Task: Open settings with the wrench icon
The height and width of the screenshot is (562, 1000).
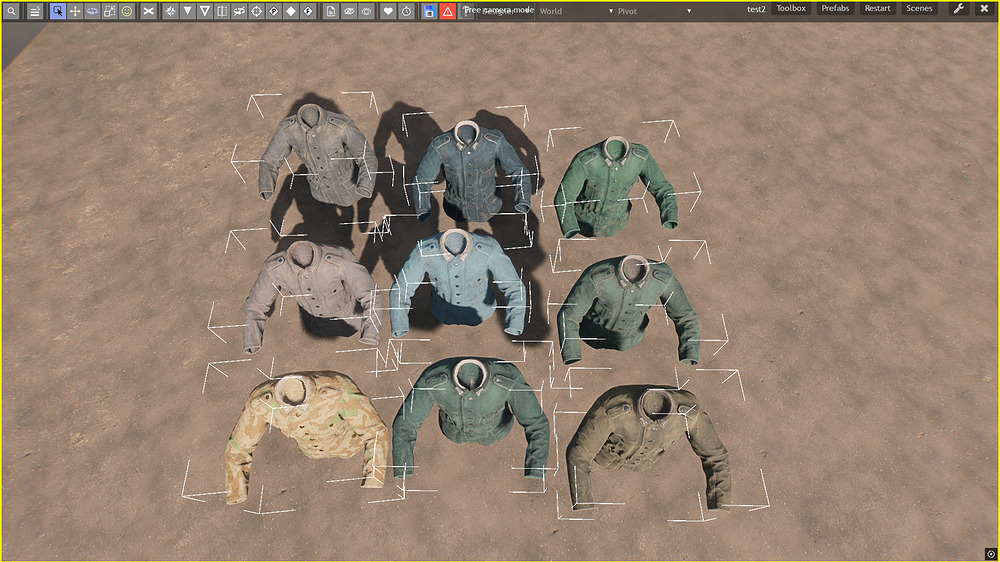Action: coord(958,9)
